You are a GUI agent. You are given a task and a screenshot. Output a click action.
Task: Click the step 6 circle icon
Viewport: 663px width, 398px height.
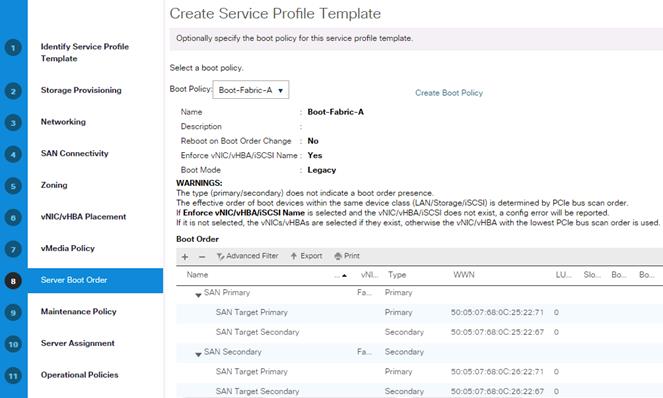(x=13, y=217)
